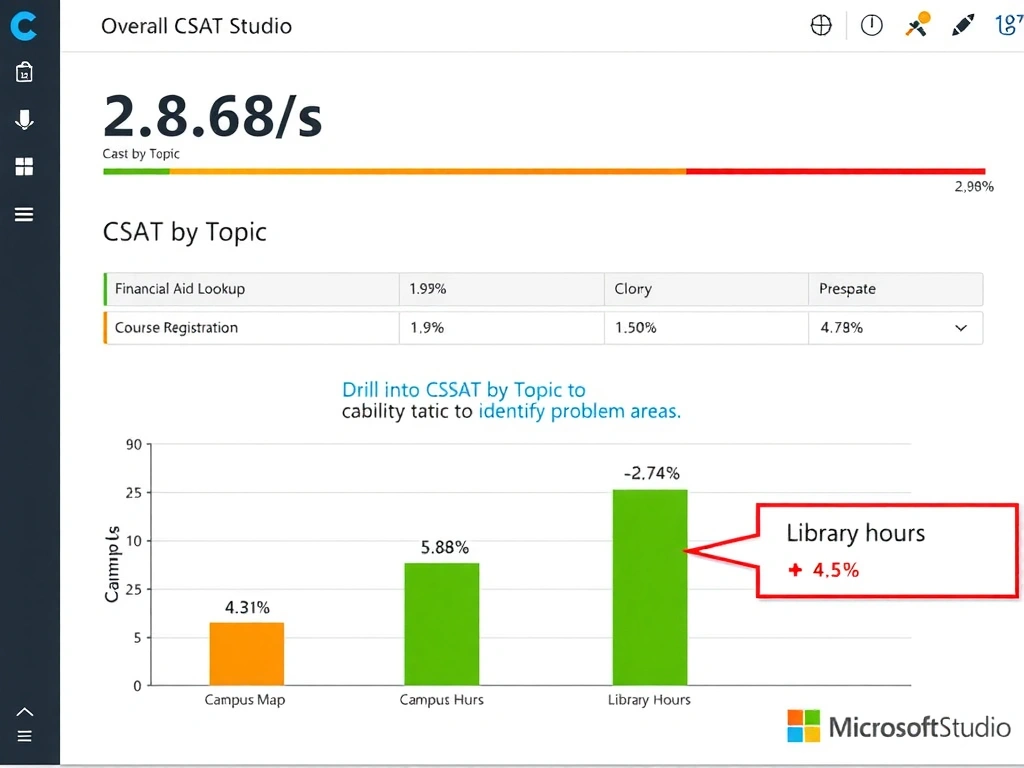Click the green Library Hours bar
Viewport: 1024px width, 768px height.
click(650, 587)
